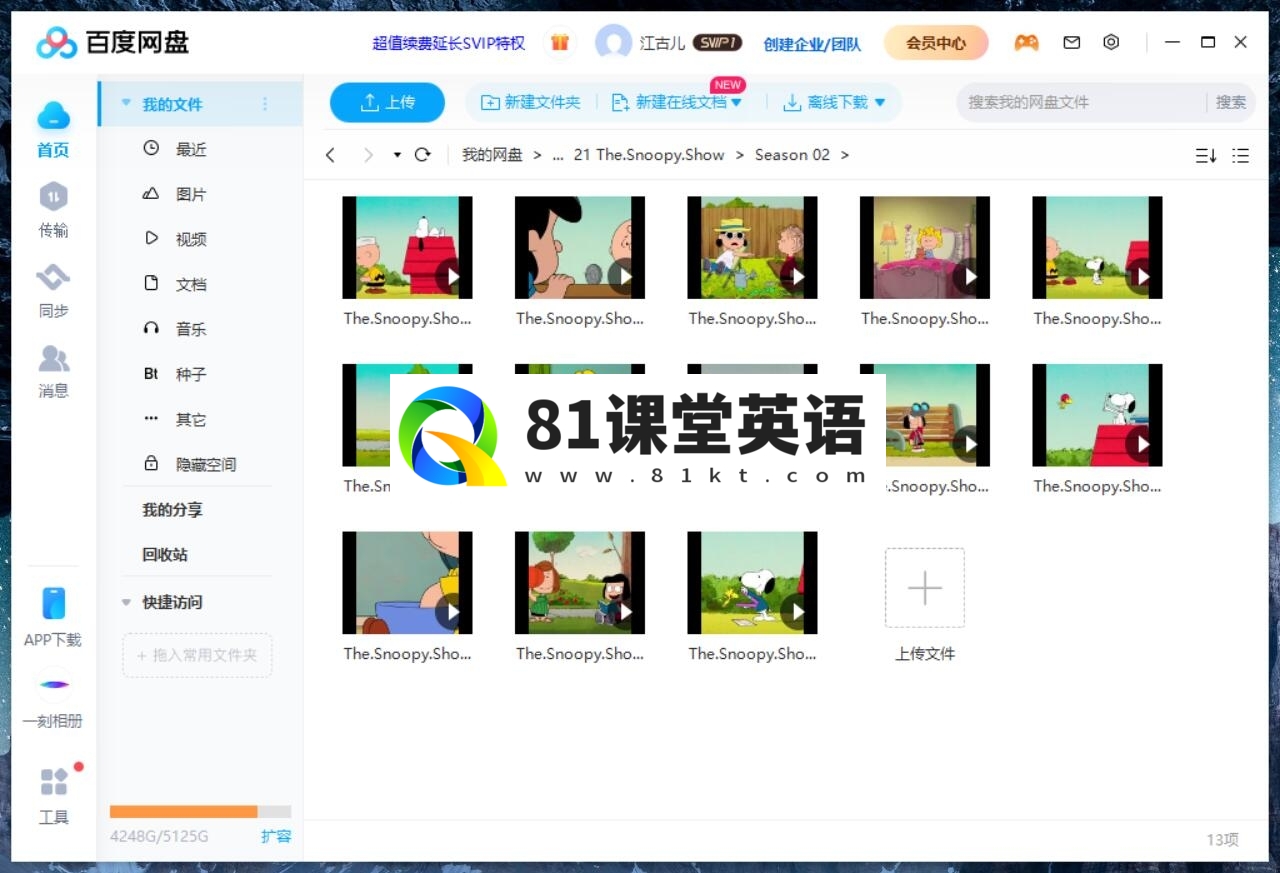
Task: Collapse the 我的文件 tree arrow
Action: [126, 103]
